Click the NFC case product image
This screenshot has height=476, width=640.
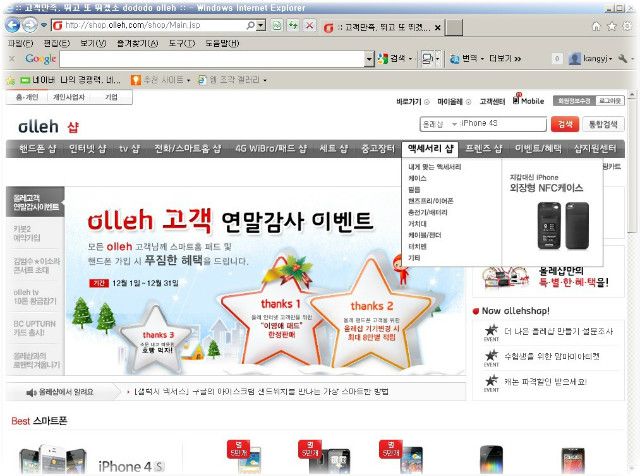[x=563, y=225]
